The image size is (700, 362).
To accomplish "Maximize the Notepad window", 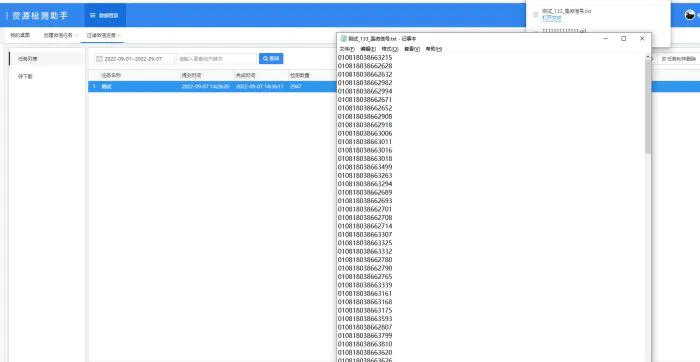I will click(x=624, y=39).
